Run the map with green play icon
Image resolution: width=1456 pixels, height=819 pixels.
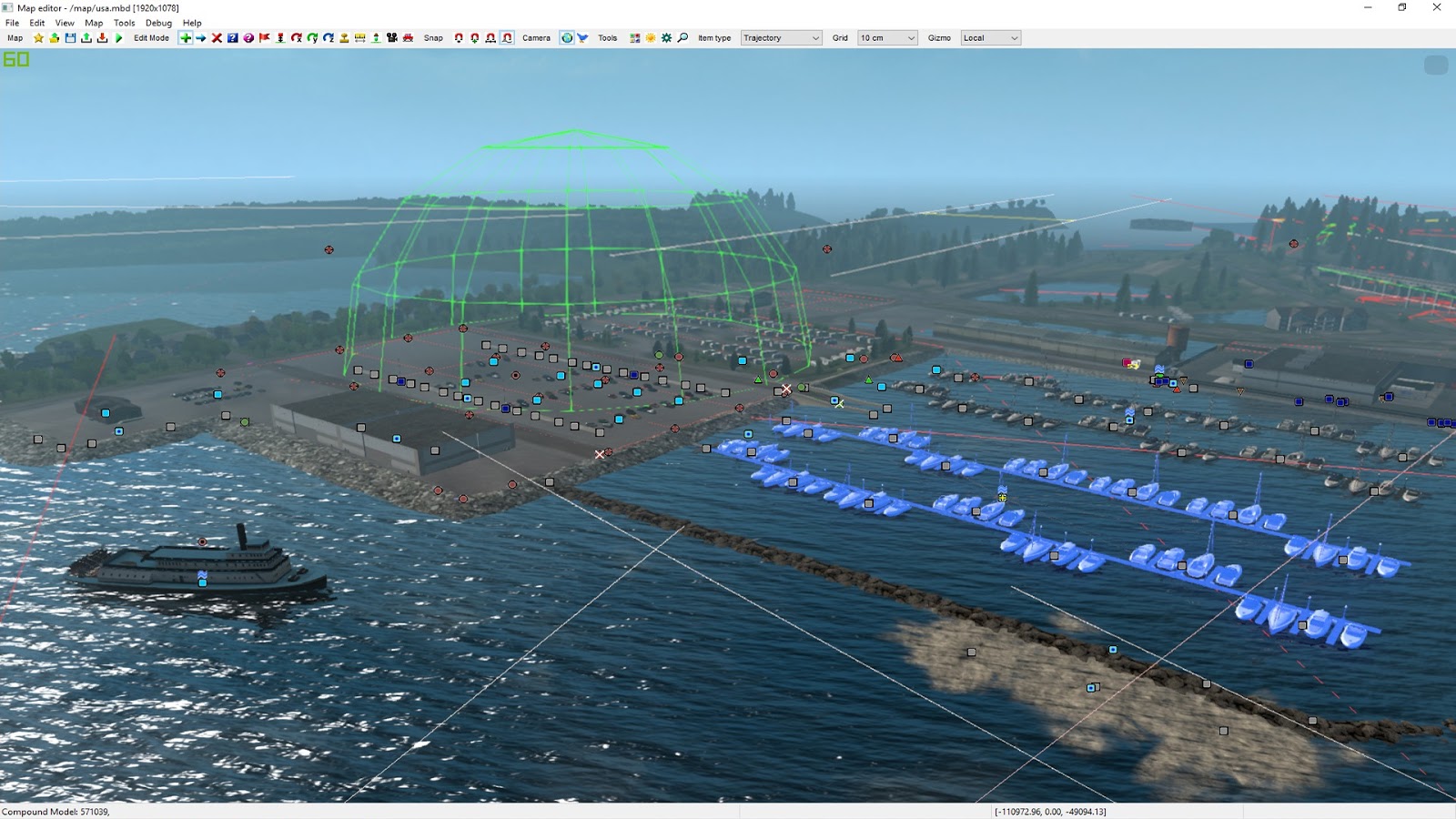pos(118,38)
